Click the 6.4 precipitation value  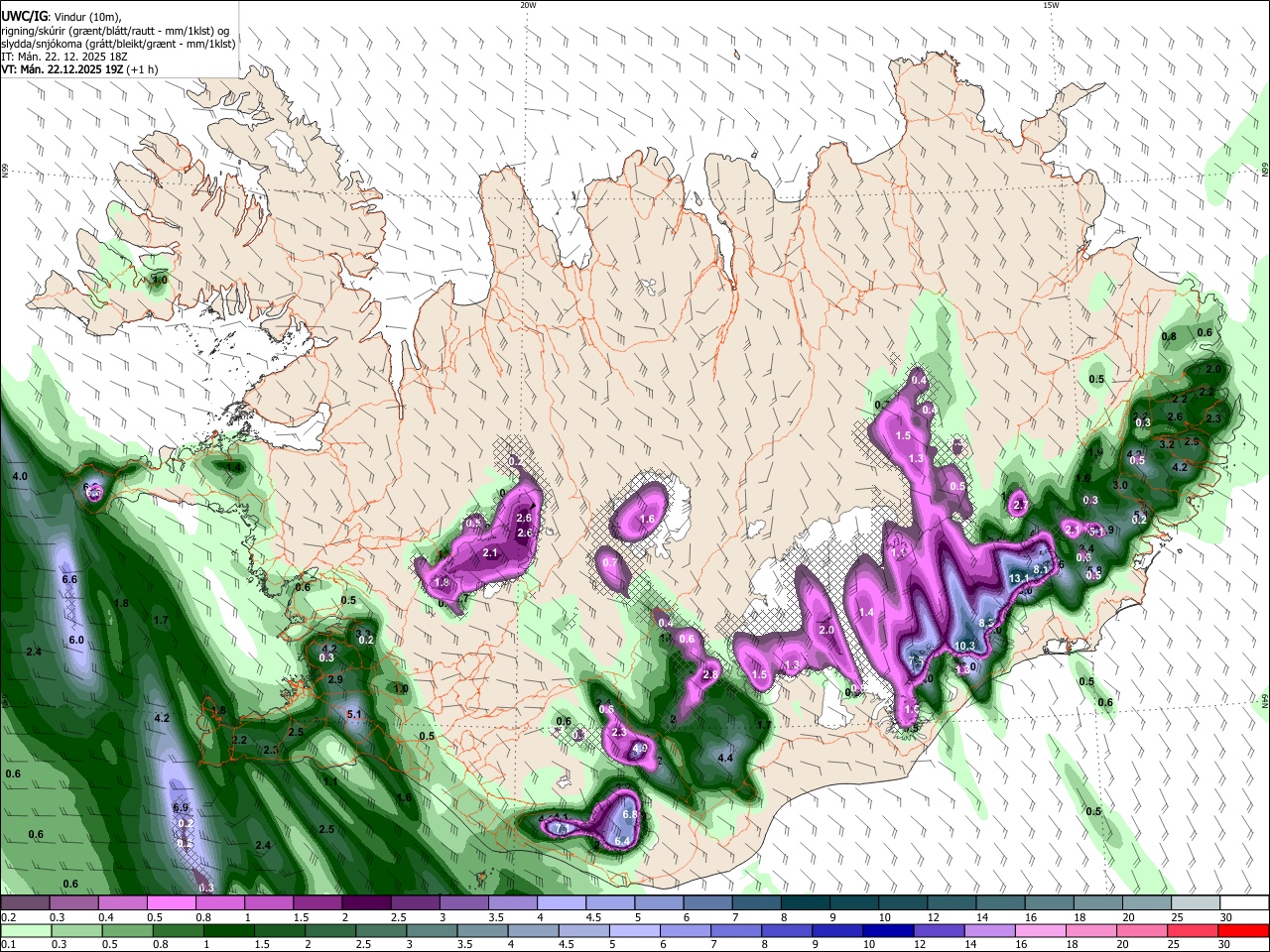coord(623,842)
